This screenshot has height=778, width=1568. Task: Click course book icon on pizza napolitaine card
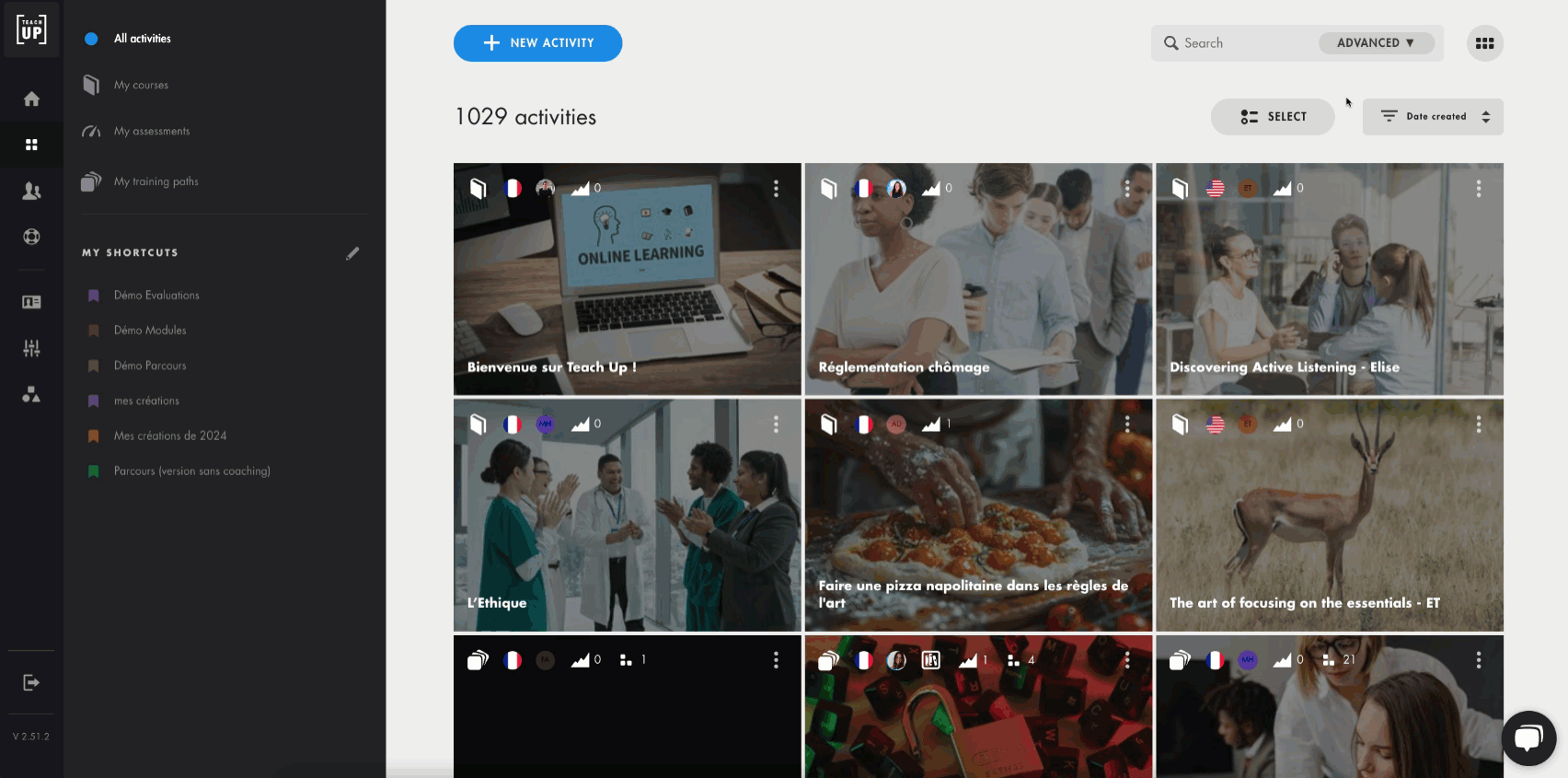click(829, 424)
